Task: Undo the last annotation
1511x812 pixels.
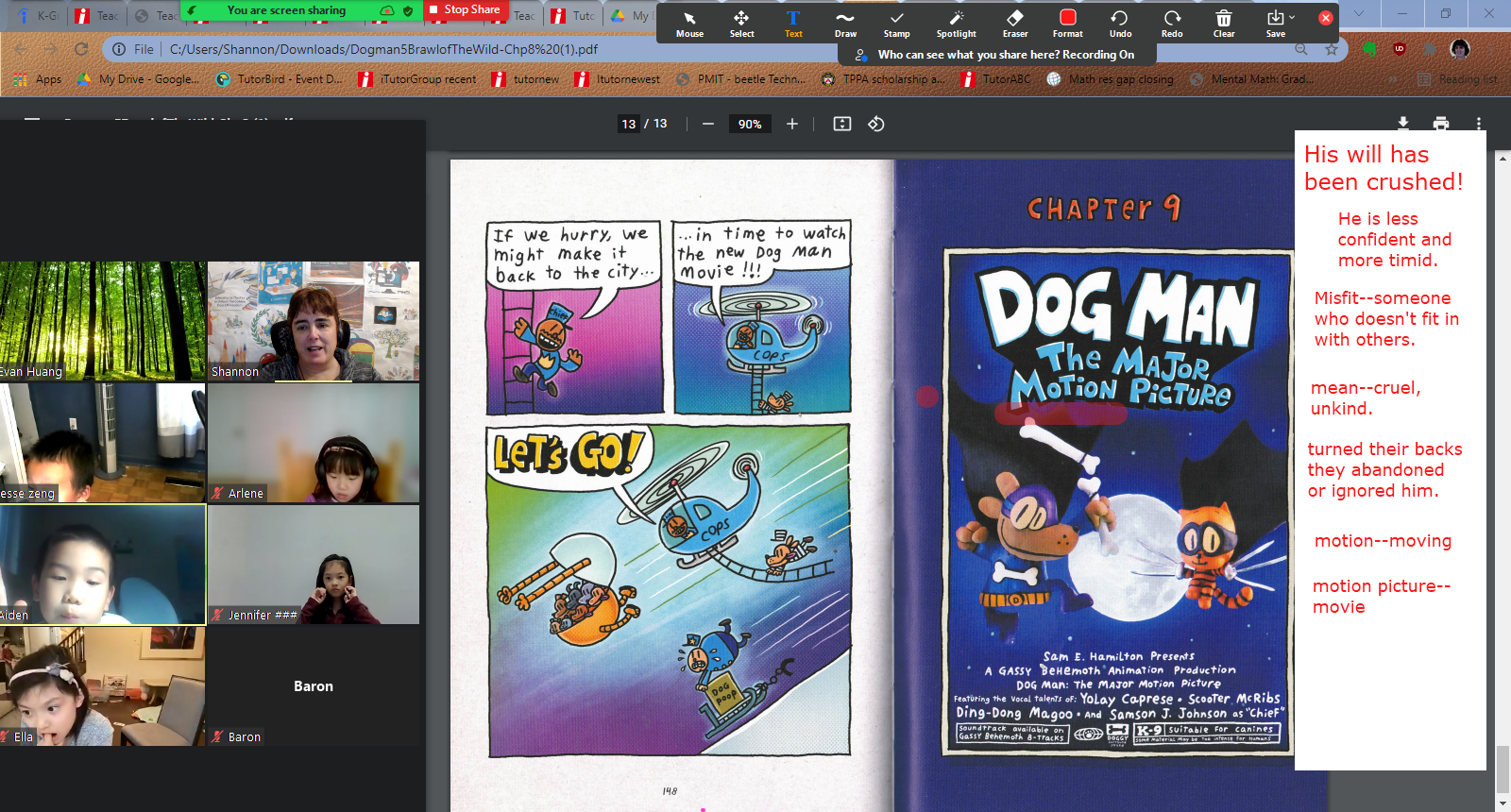Action: [1120, 24]
